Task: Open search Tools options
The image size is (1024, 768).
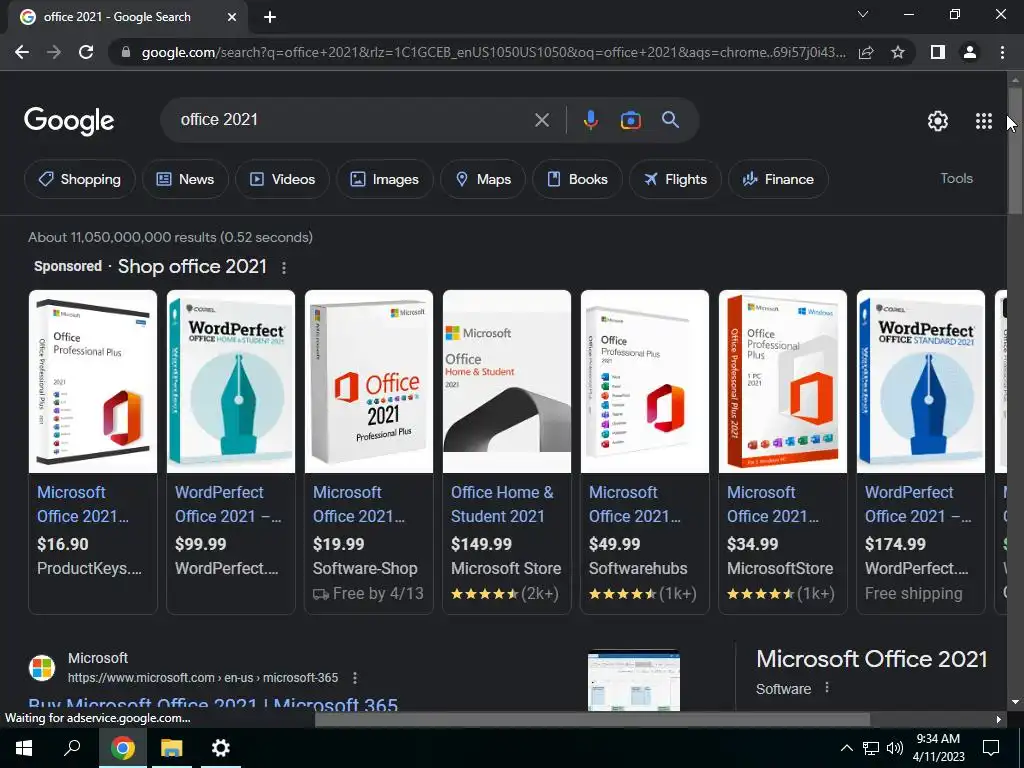Action: coord(956,178)
